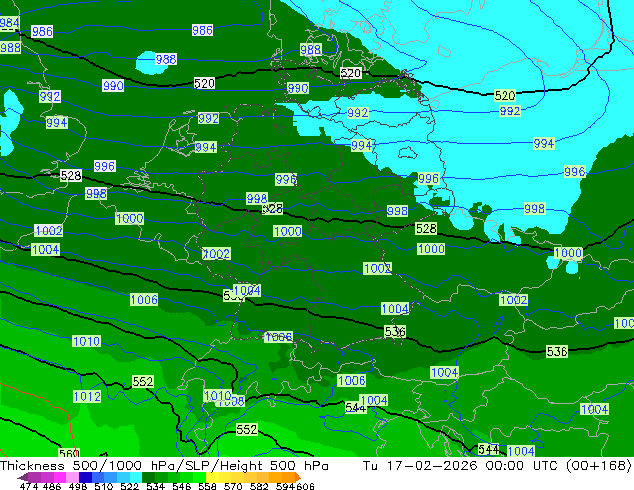This screenshot has width=634, height=490.
Task: Click the '560' height contour label
Action: [69, 453]
